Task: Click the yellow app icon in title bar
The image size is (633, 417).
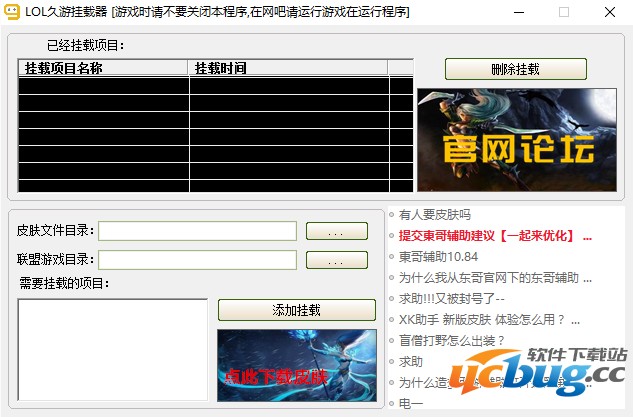Action: point(12,12)
